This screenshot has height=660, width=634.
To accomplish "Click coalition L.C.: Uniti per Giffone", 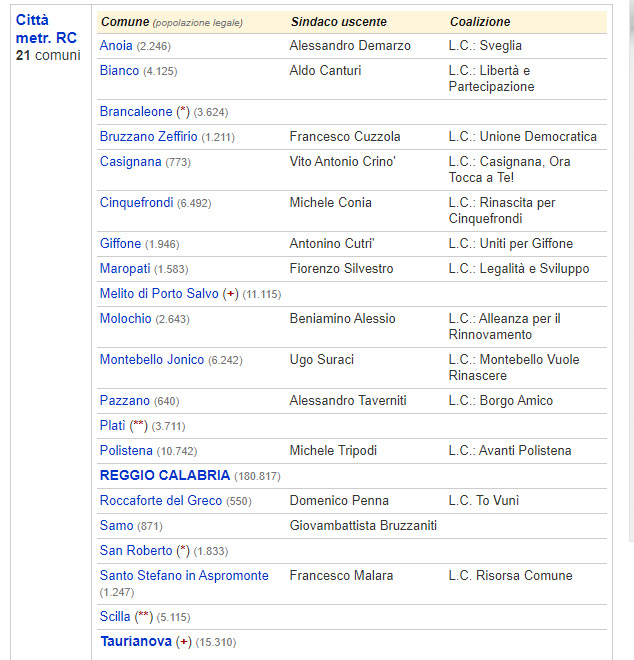I will 511,243.
